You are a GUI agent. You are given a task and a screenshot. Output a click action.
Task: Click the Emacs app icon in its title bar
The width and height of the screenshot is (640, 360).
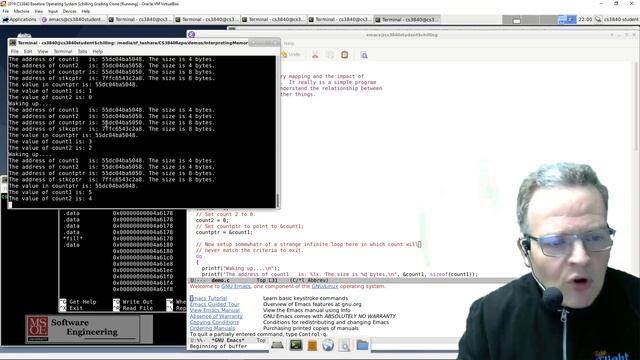tap(191, 35)
